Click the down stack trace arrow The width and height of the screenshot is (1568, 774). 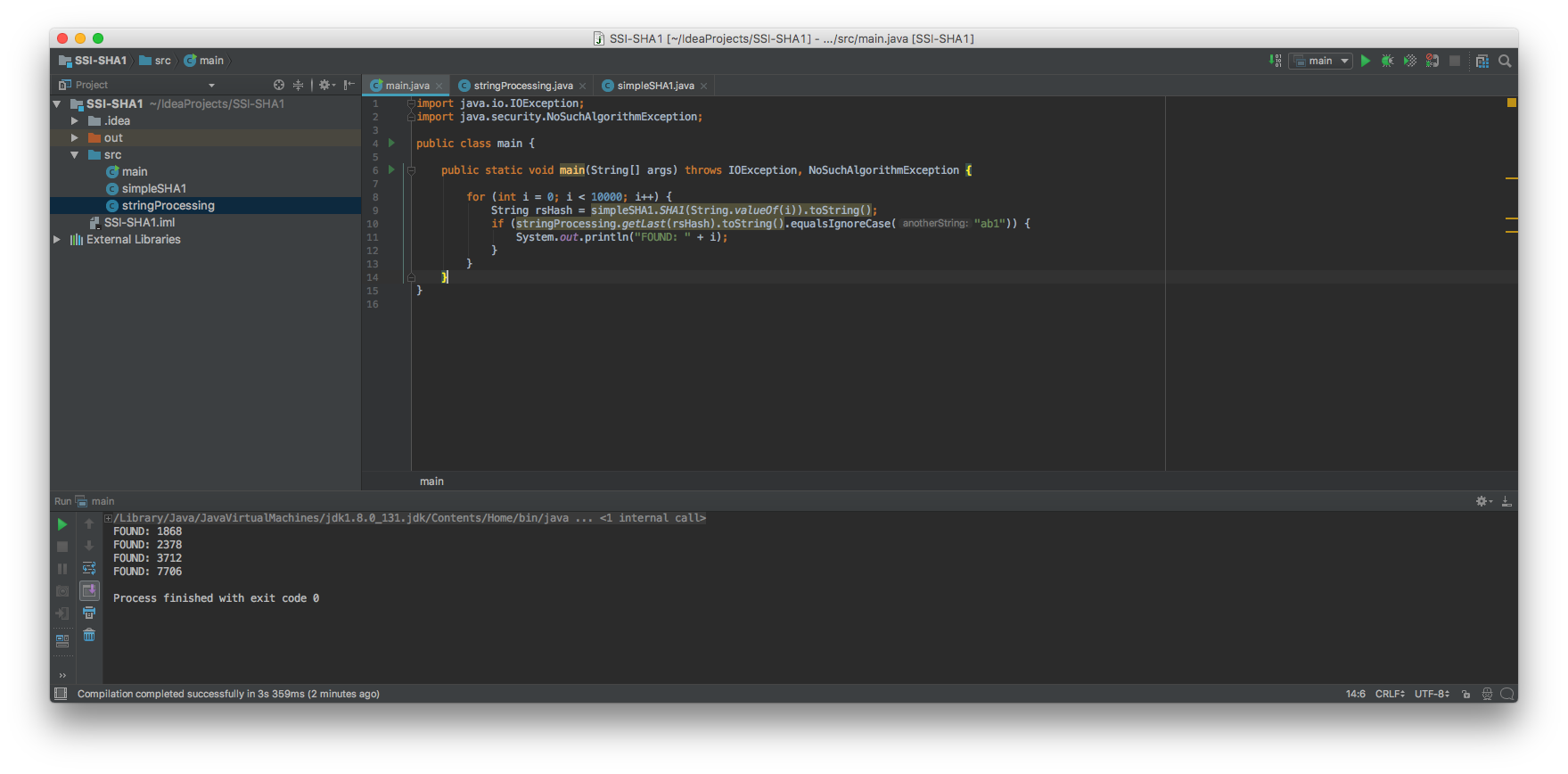(89, 547)
